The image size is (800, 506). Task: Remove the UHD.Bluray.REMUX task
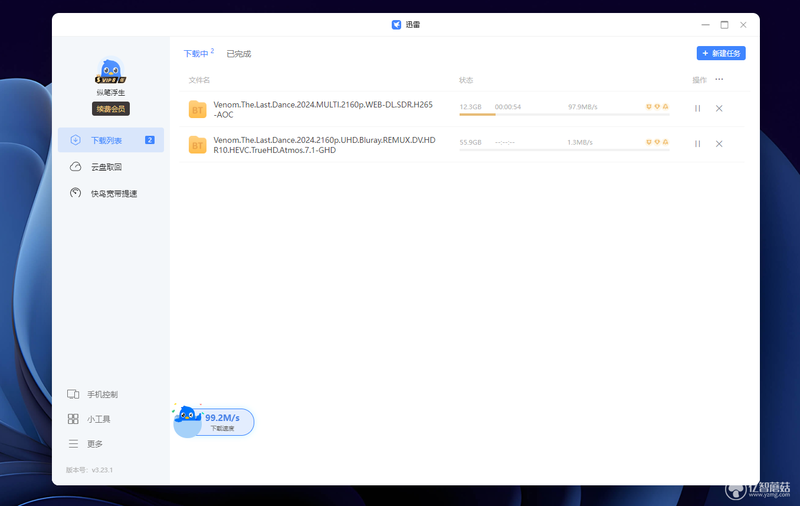[x=719, y=144]
